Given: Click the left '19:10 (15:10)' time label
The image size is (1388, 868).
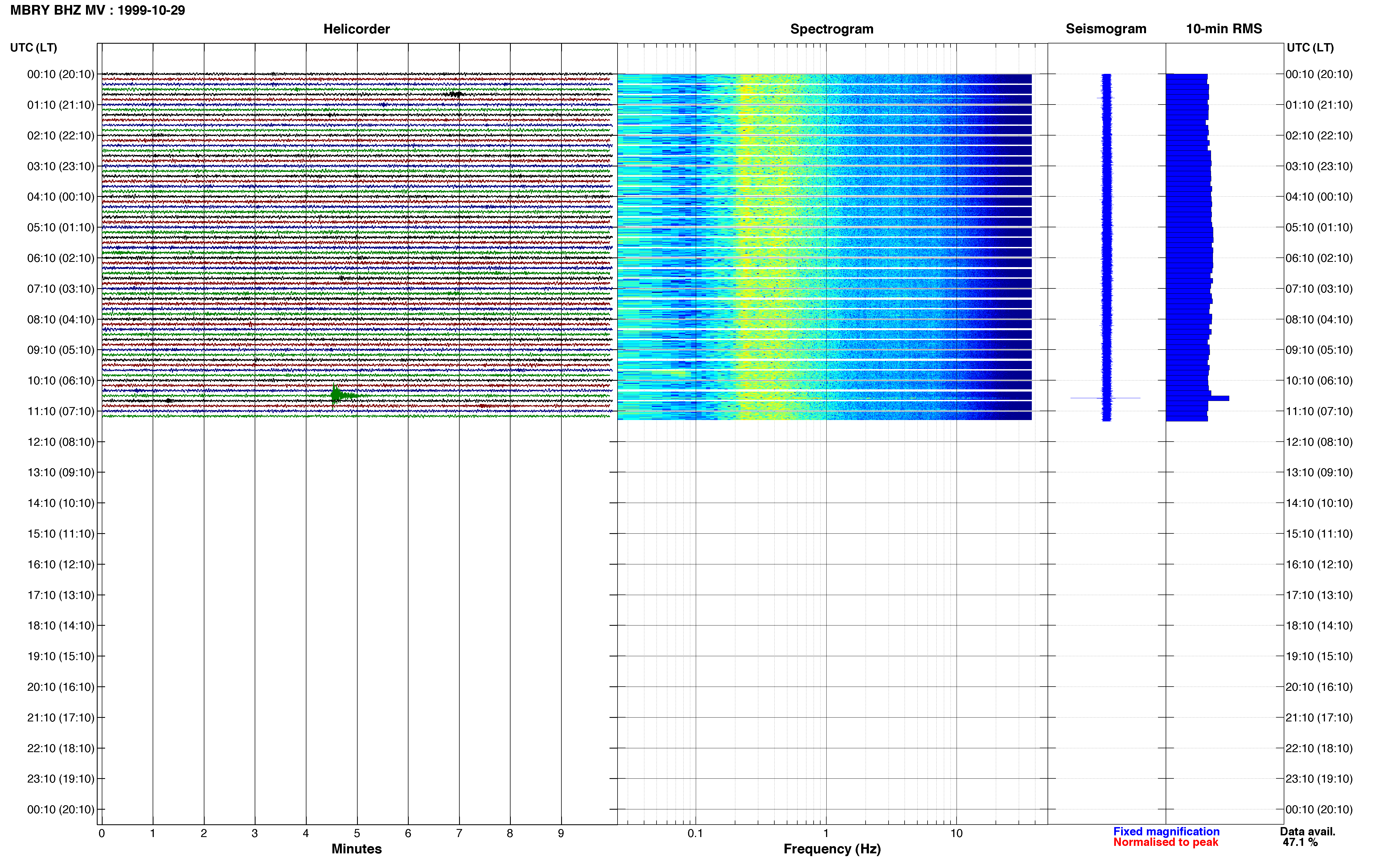Looking at the screenshot, I should click(61, 656).
